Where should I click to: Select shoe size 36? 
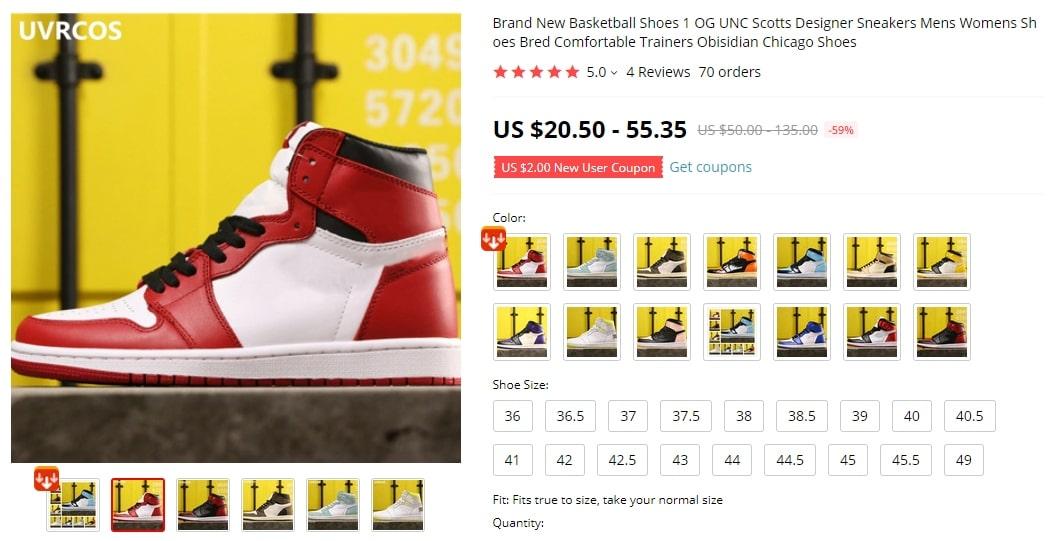coord(513,416)
